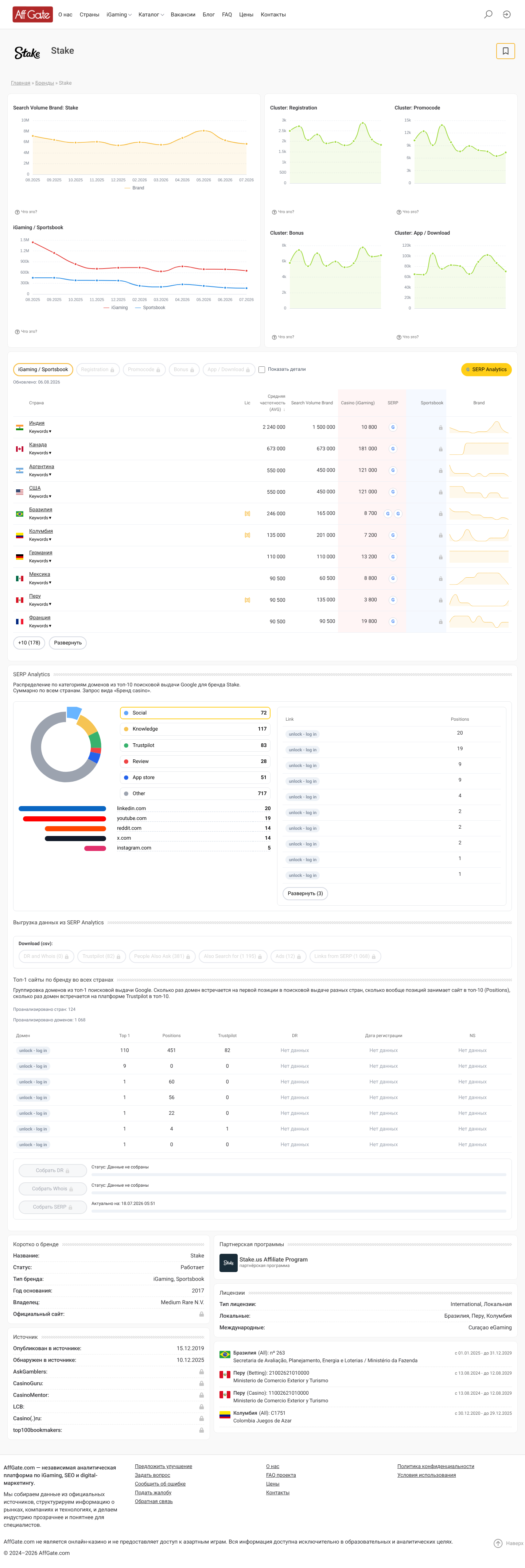Screen dimensions: 525x1568
Task: Click the yellow SERP Analytics button
Action: (x=487, y=370)
